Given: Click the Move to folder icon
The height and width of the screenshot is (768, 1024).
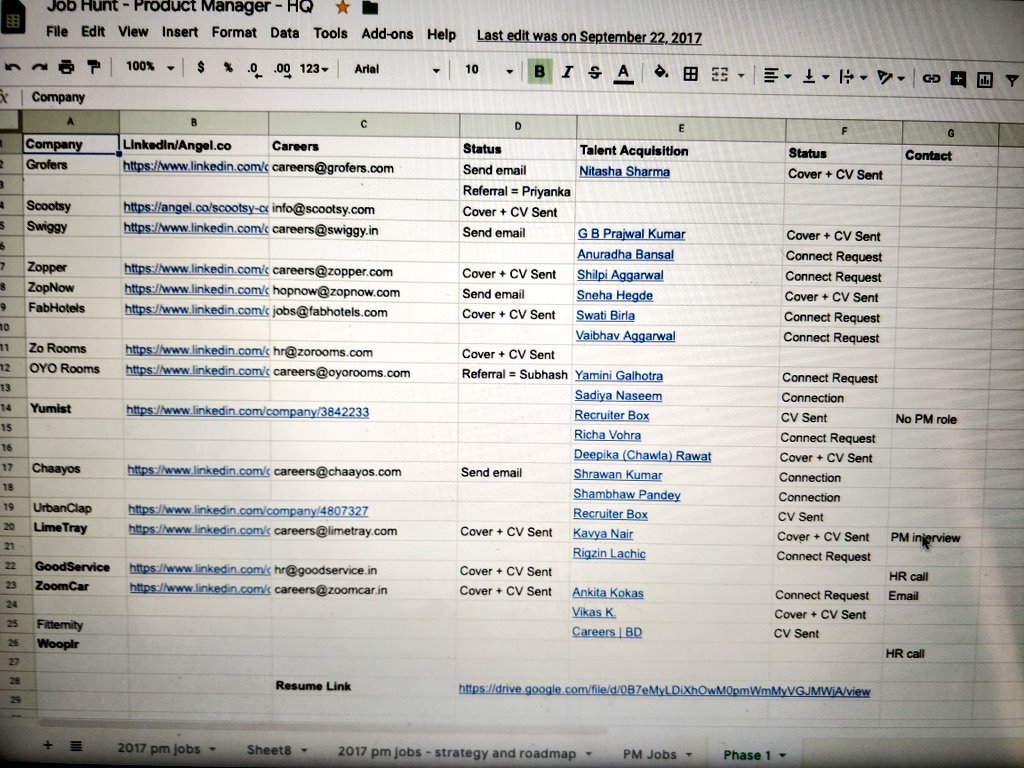Looking at the screenshot, I should click(370, 7).
